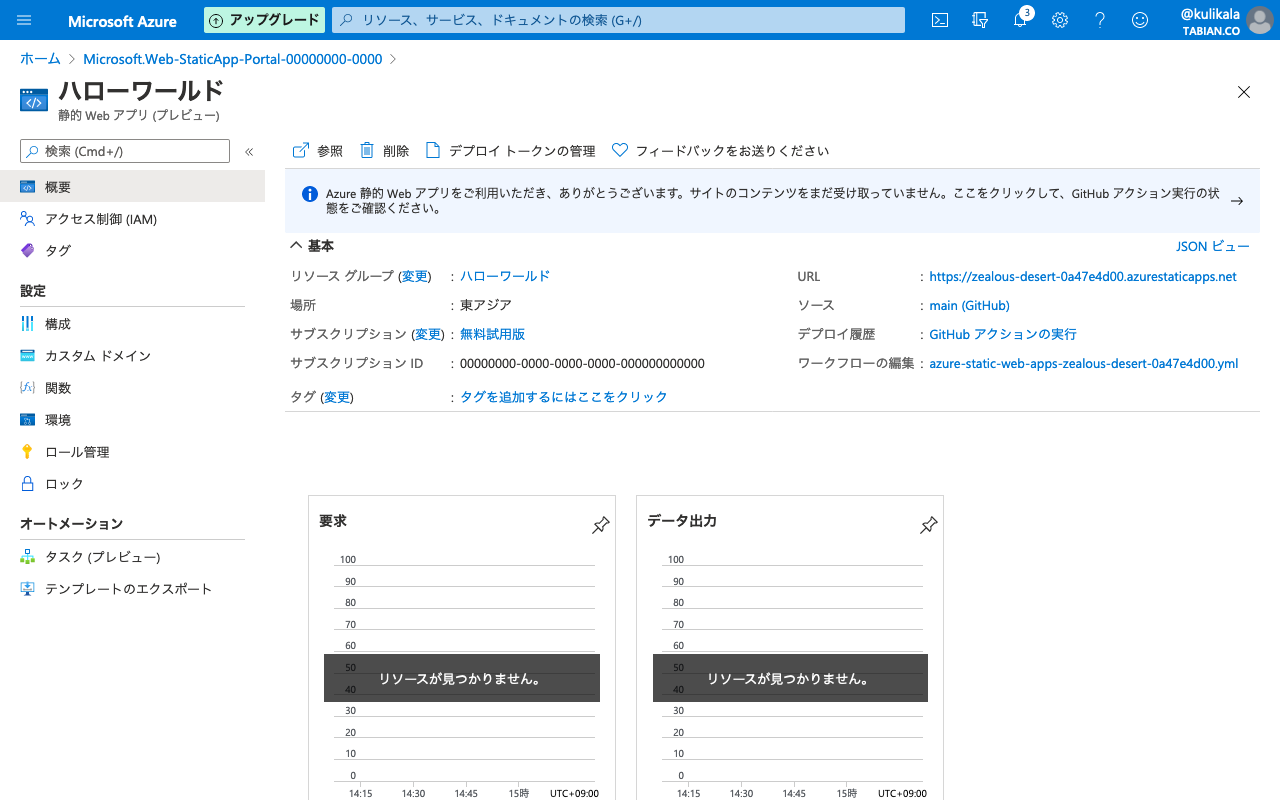Open the 無料試用版 subscription link

[x=492, y=334]
